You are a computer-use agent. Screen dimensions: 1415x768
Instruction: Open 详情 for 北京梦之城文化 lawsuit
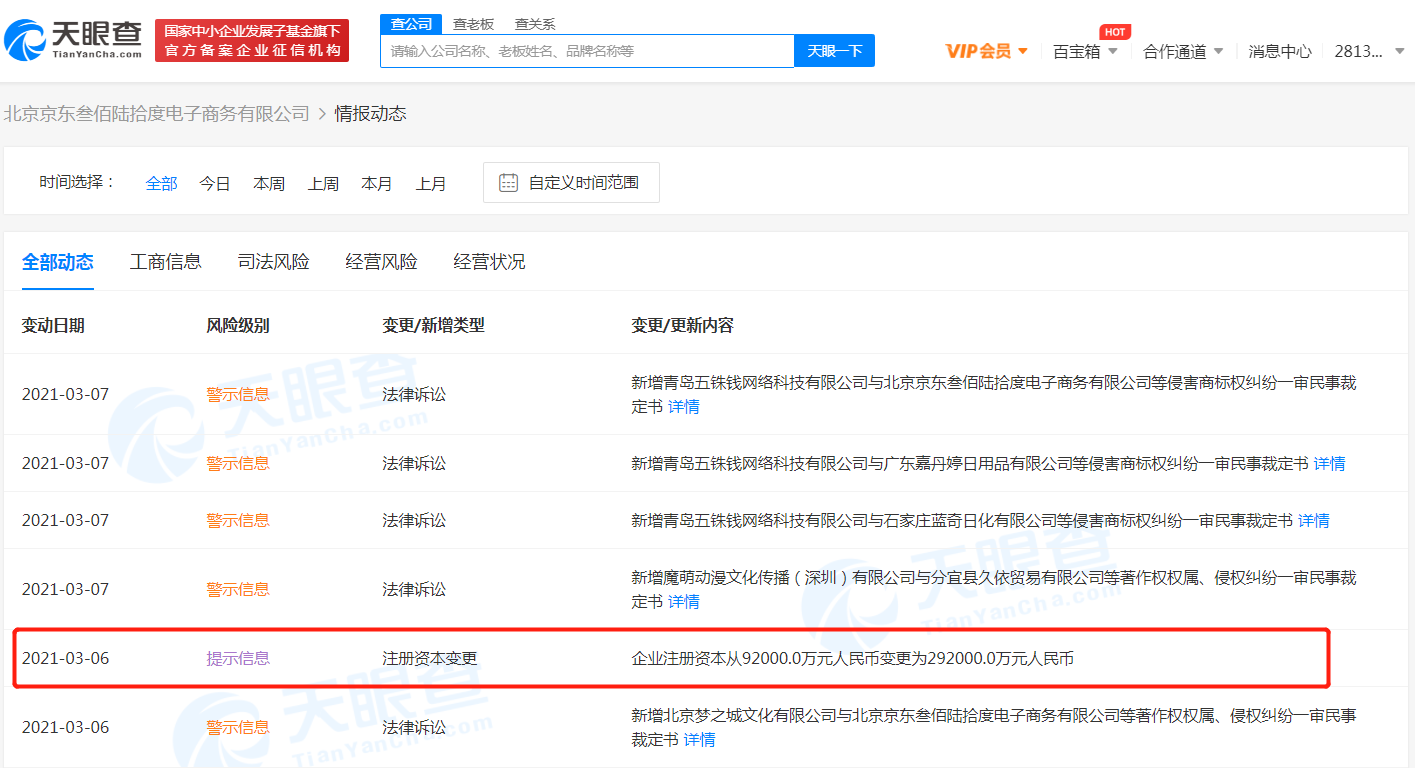[700, 739]
